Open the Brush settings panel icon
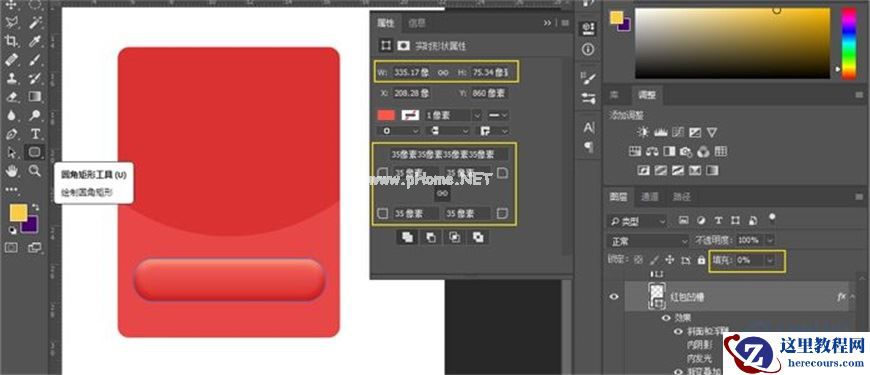This screenshot has width=870, height=375. 588,78
